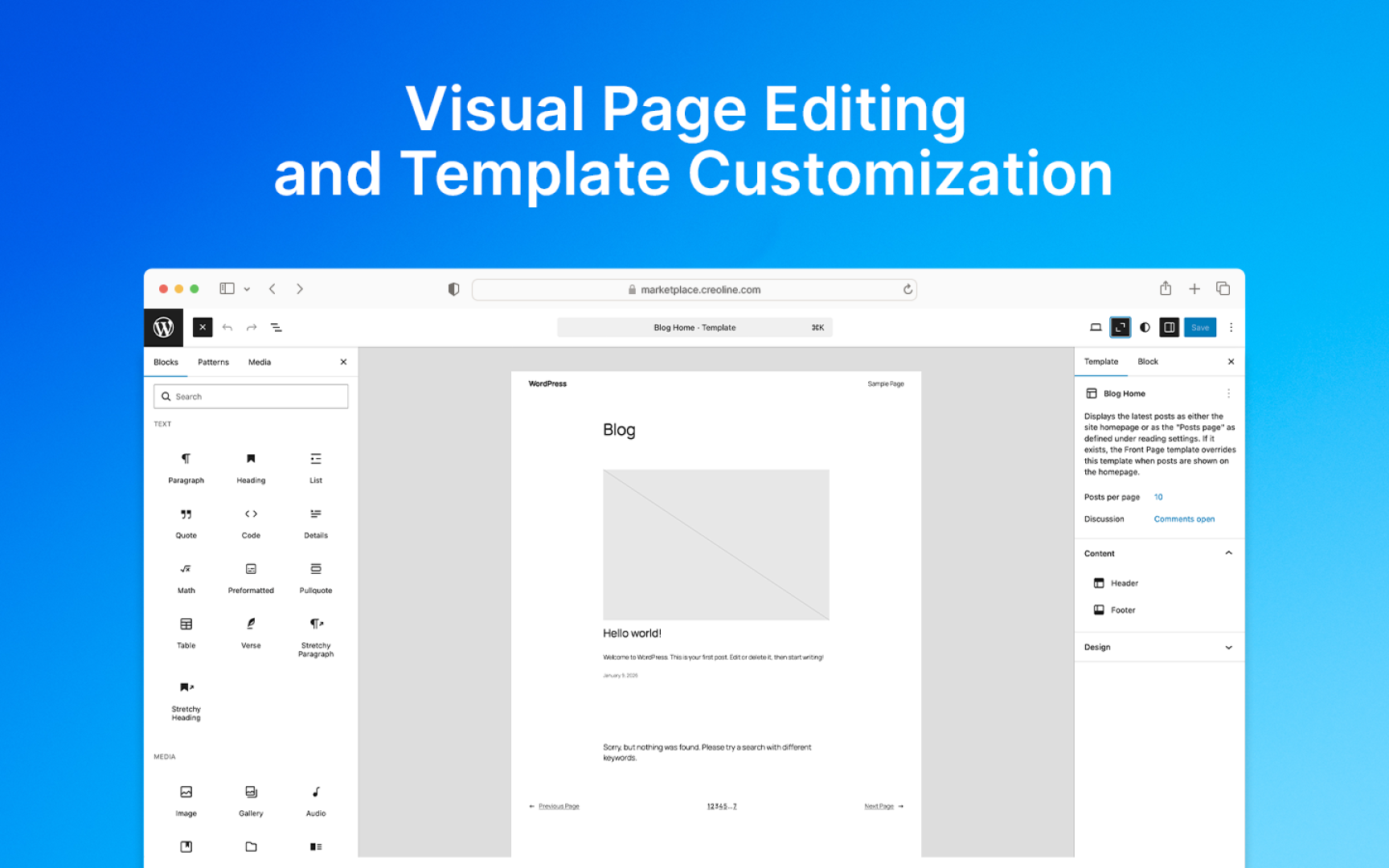Toggle the block inserter panel closed
This screenshot has height=868, width=1389.
[x=203, y=327]
